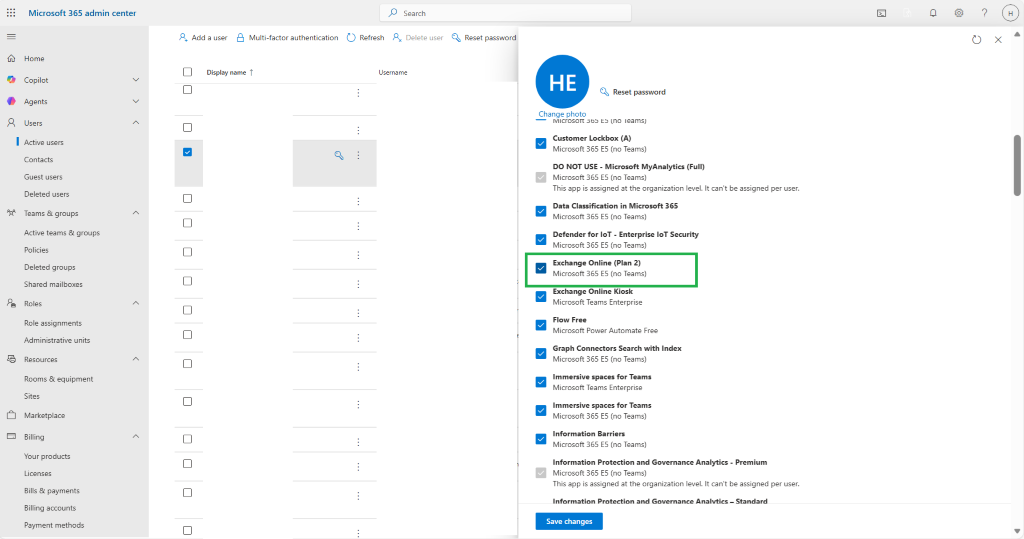Screen dimensions: 1024x539
Task: Click the Home icon in sidebar
Action: (x=11, y=58)
